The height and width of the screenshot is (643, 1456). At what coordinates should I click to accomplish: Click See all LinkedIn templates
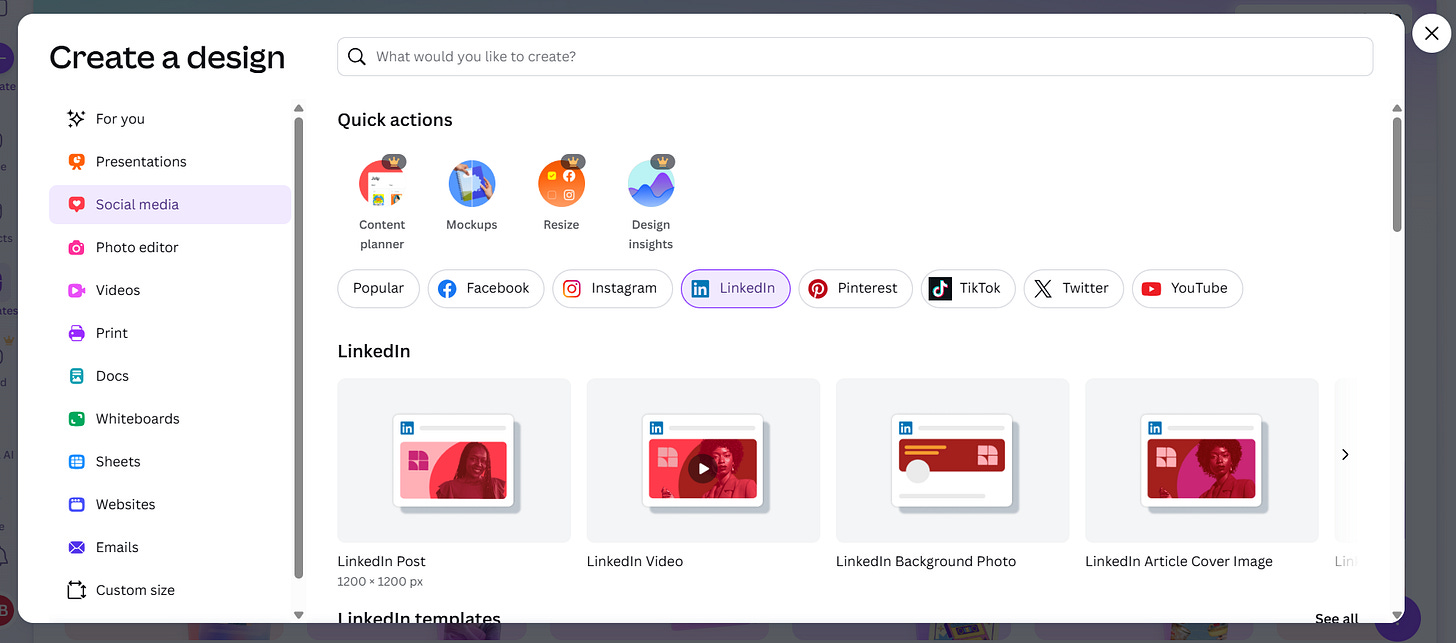[1336, 619]
